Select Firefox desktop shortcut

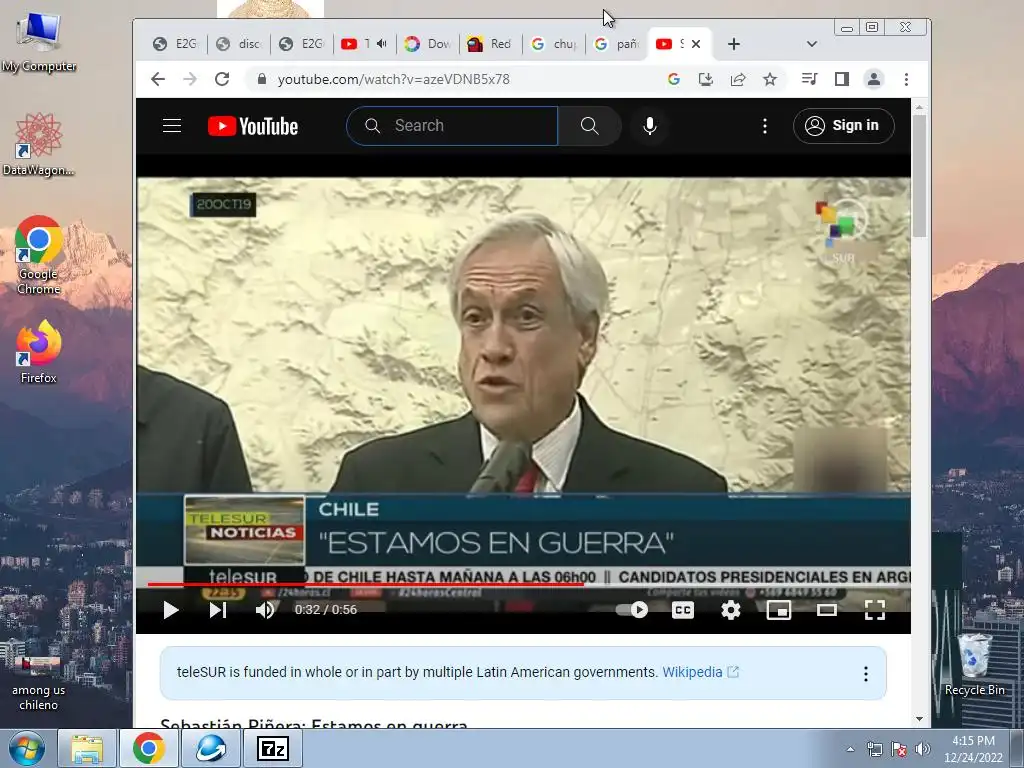point(39,352)
